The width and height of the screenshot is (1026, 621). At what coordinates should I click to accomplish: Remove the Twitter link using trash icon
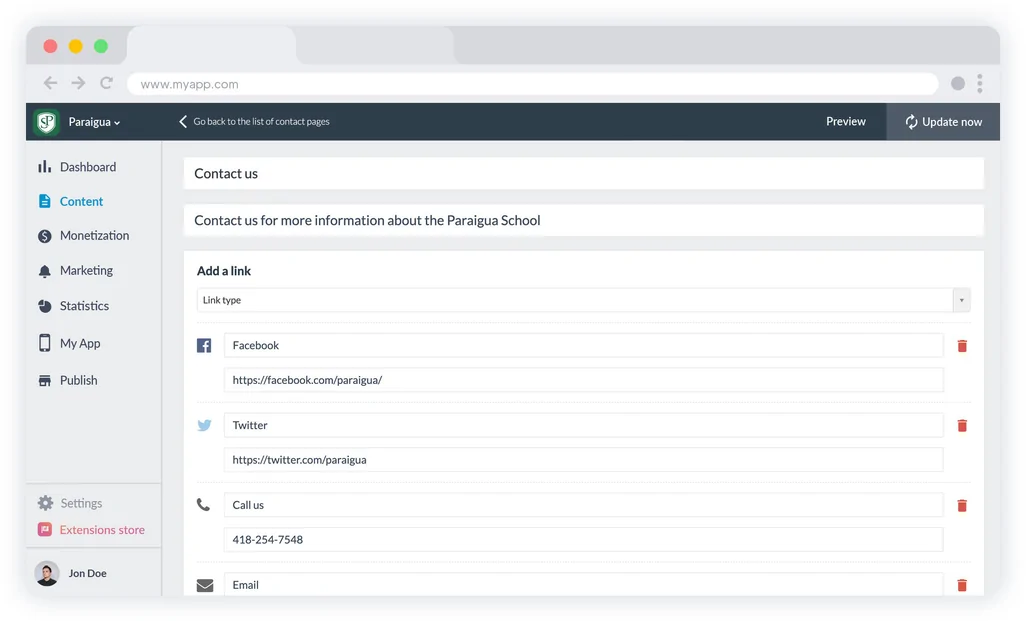(962, 426)
